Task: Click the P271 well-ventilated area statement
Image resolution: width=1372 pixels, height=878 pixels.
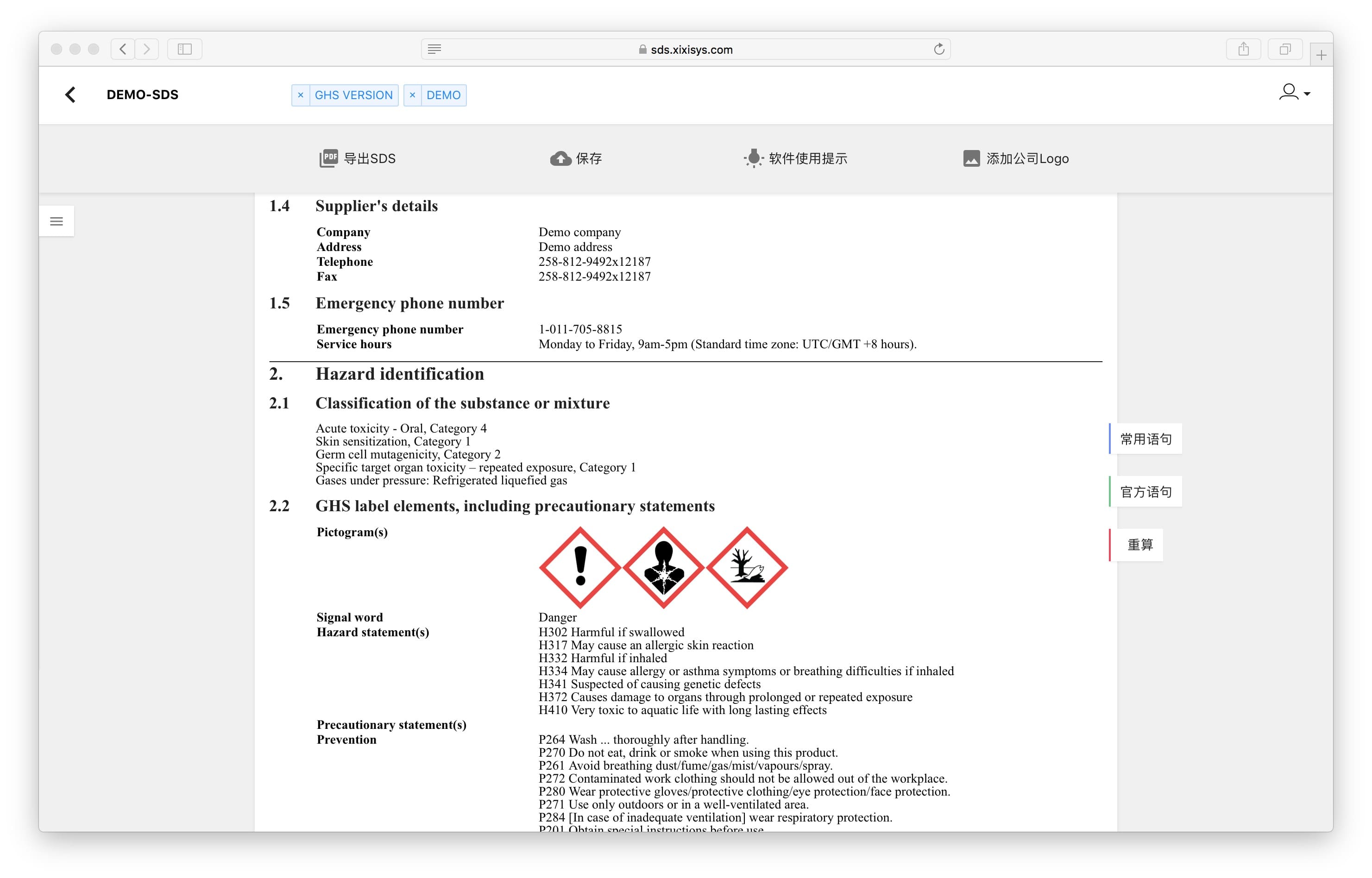Action: (673, 804)
